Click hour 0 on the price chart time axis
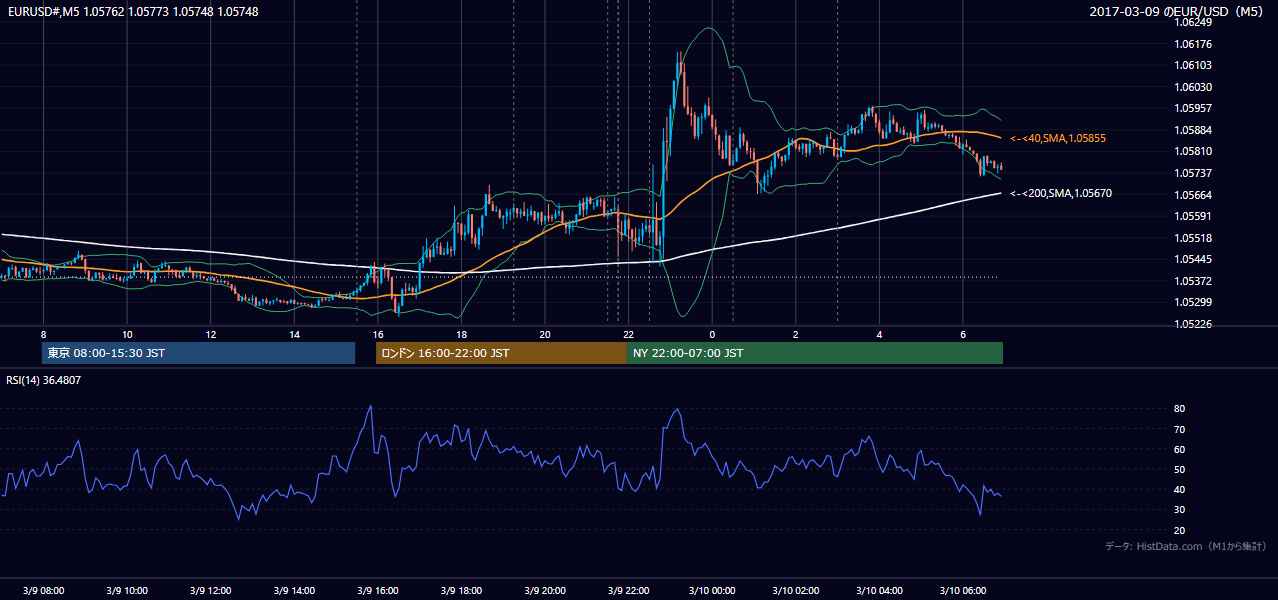Image resolution: width=1278 pixels, height=600 pixels. pos(712,334)
